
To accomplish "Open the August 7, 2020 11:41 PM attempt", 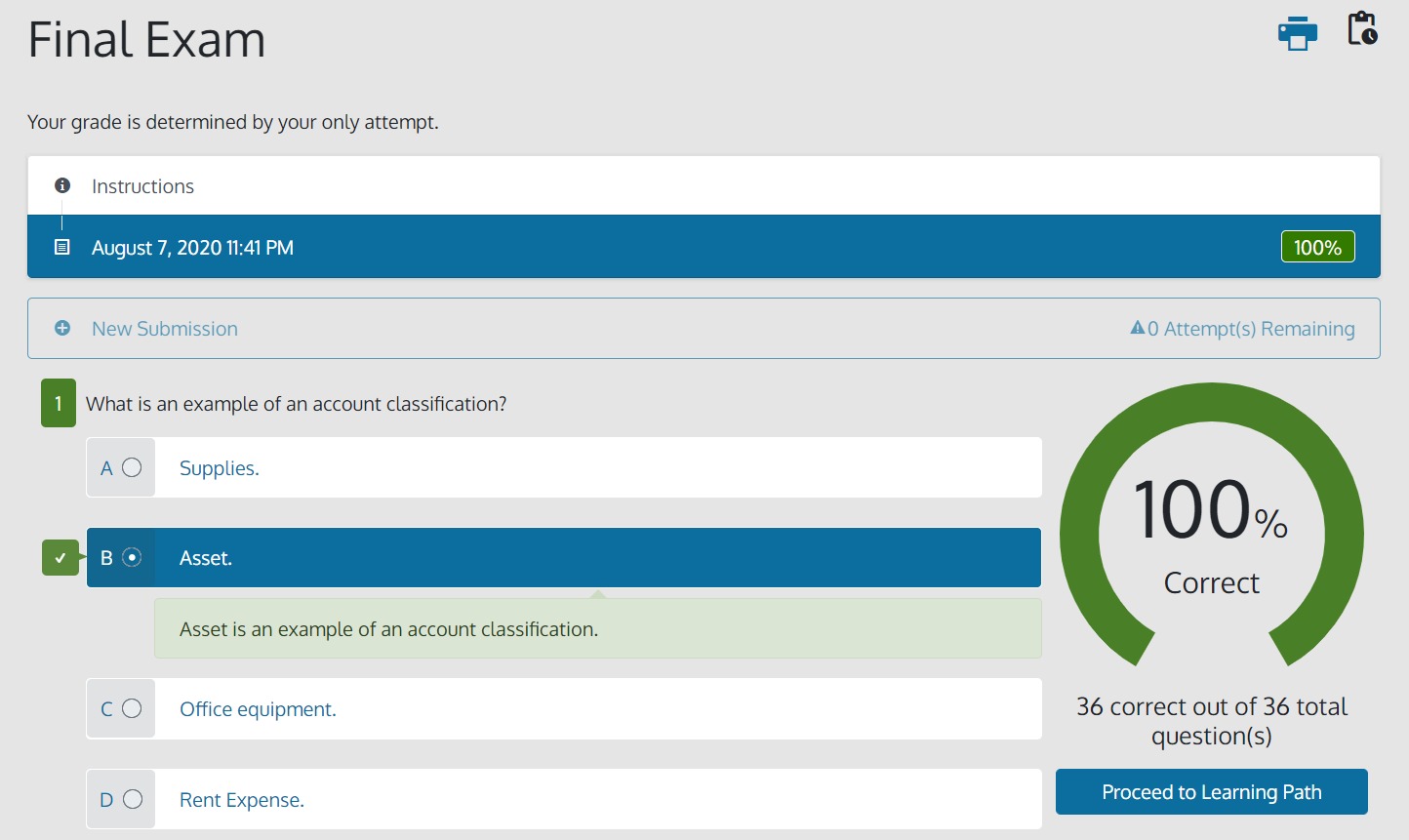I will pyautogui.click(x=704, y=247).
